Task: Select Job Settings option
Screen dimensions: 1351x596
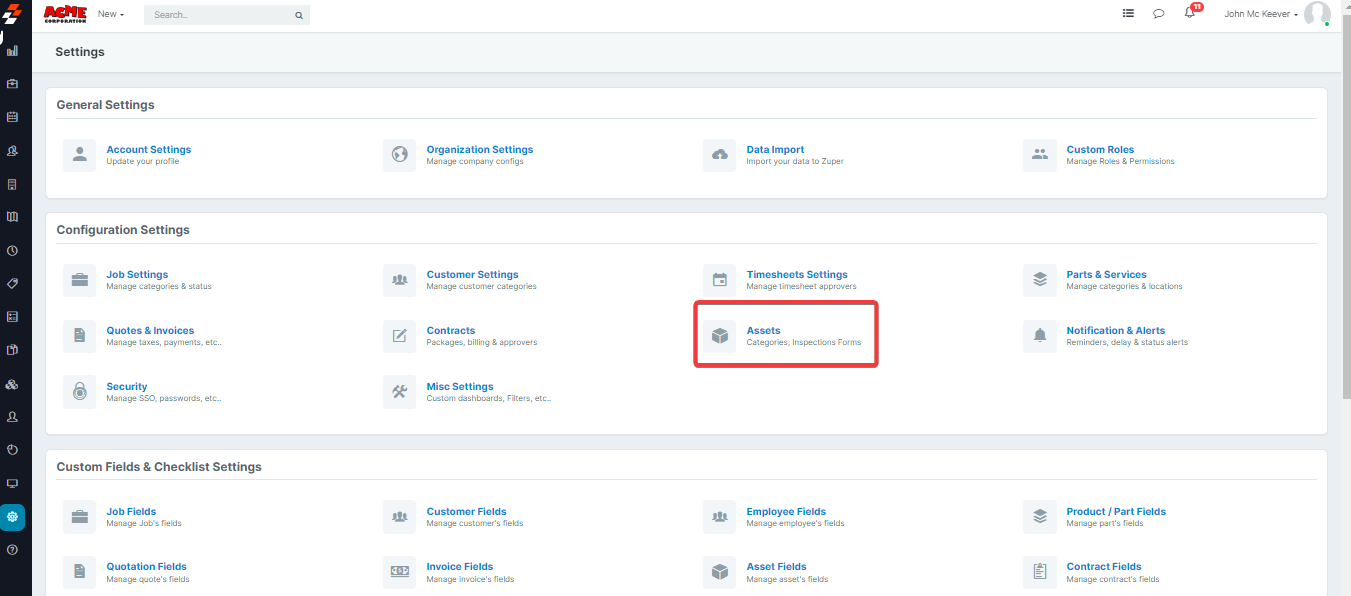Action: pos(137,275)
